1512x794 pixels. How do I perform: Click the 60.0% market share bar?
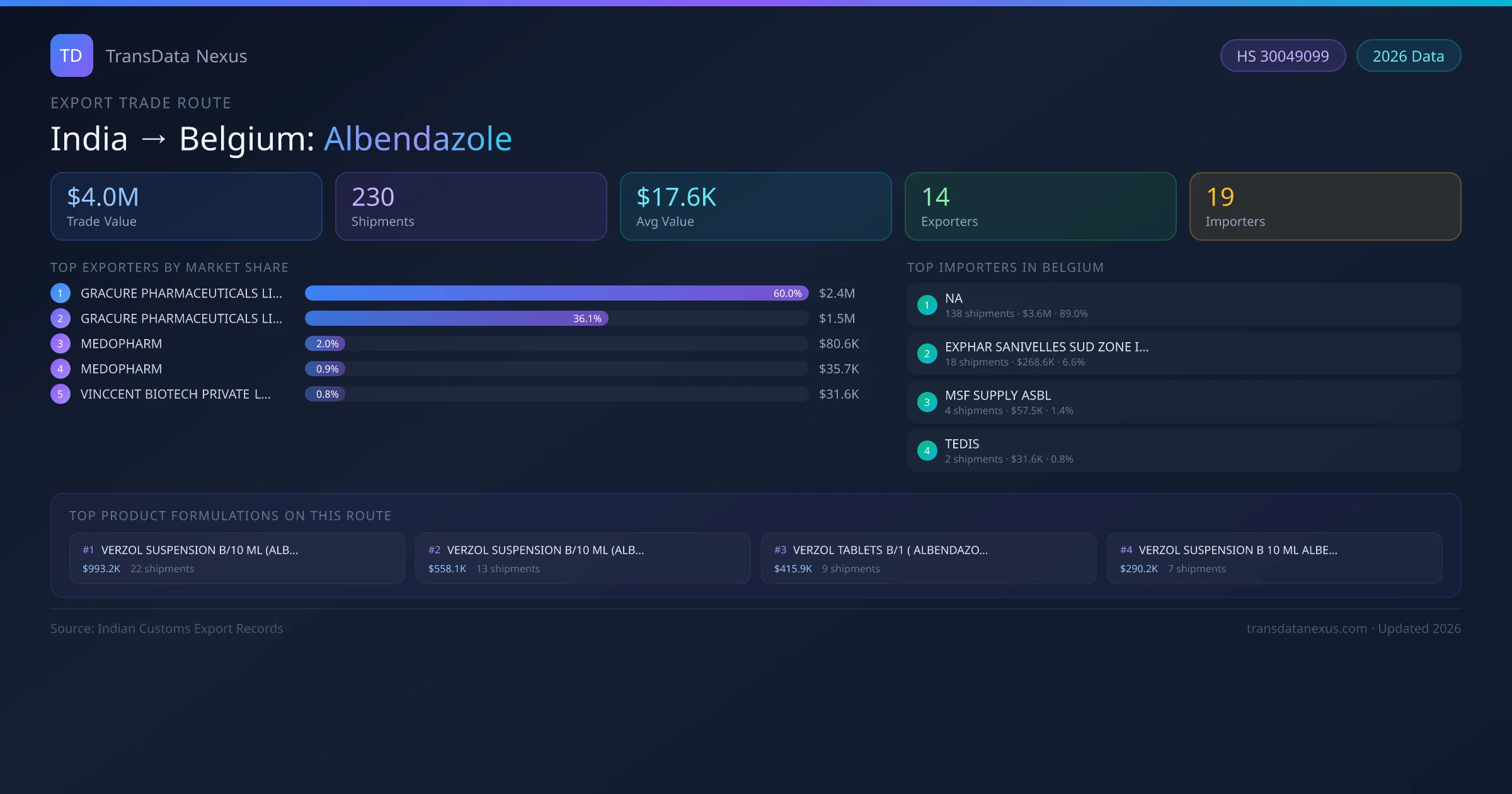556,293
